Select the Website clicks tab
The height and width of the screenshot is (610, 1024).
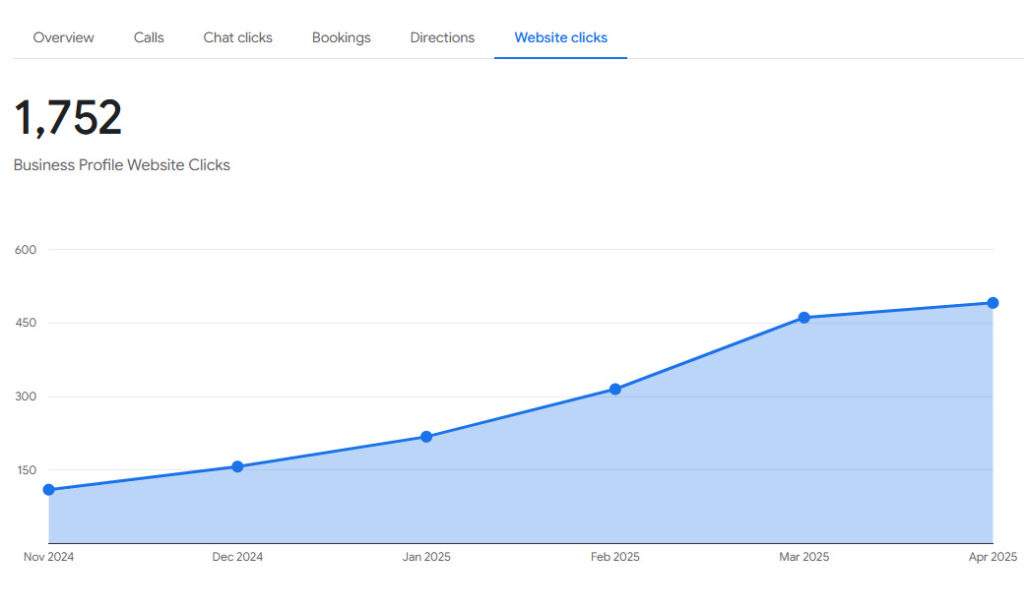point(560,38)
